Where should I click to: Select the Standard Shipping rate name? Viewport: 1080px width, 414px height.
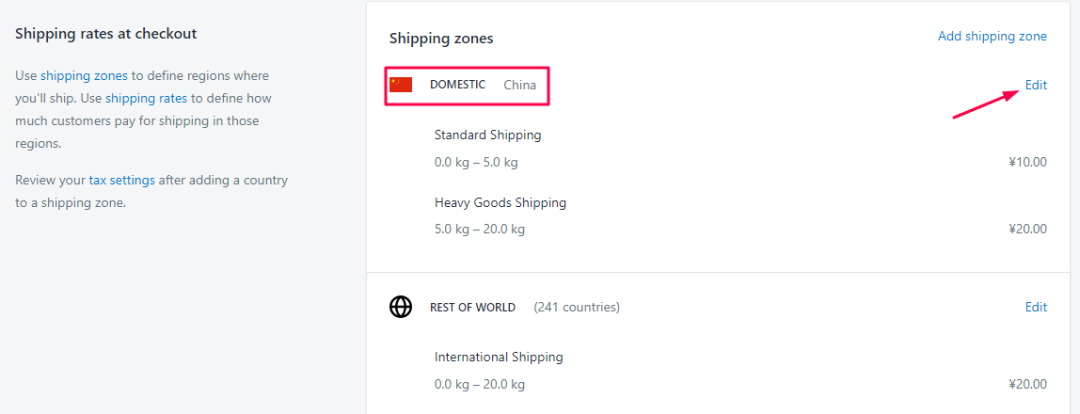488,134
